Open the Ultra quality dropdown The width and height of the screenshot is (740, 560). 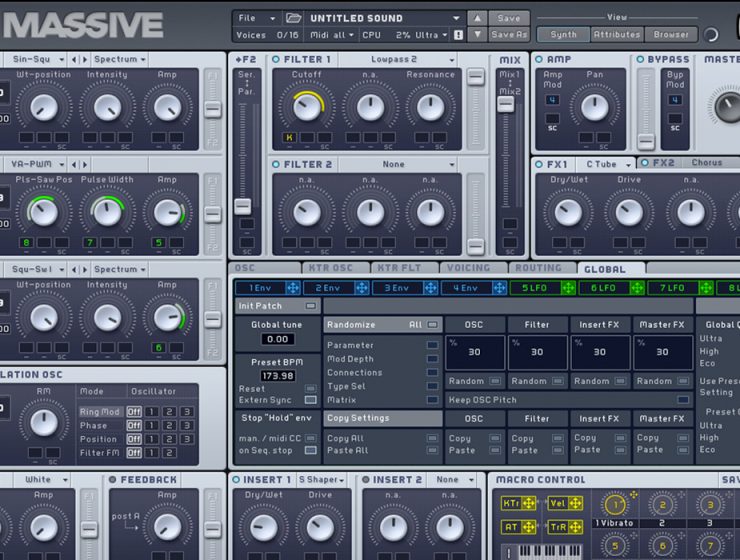pos(431,35)
